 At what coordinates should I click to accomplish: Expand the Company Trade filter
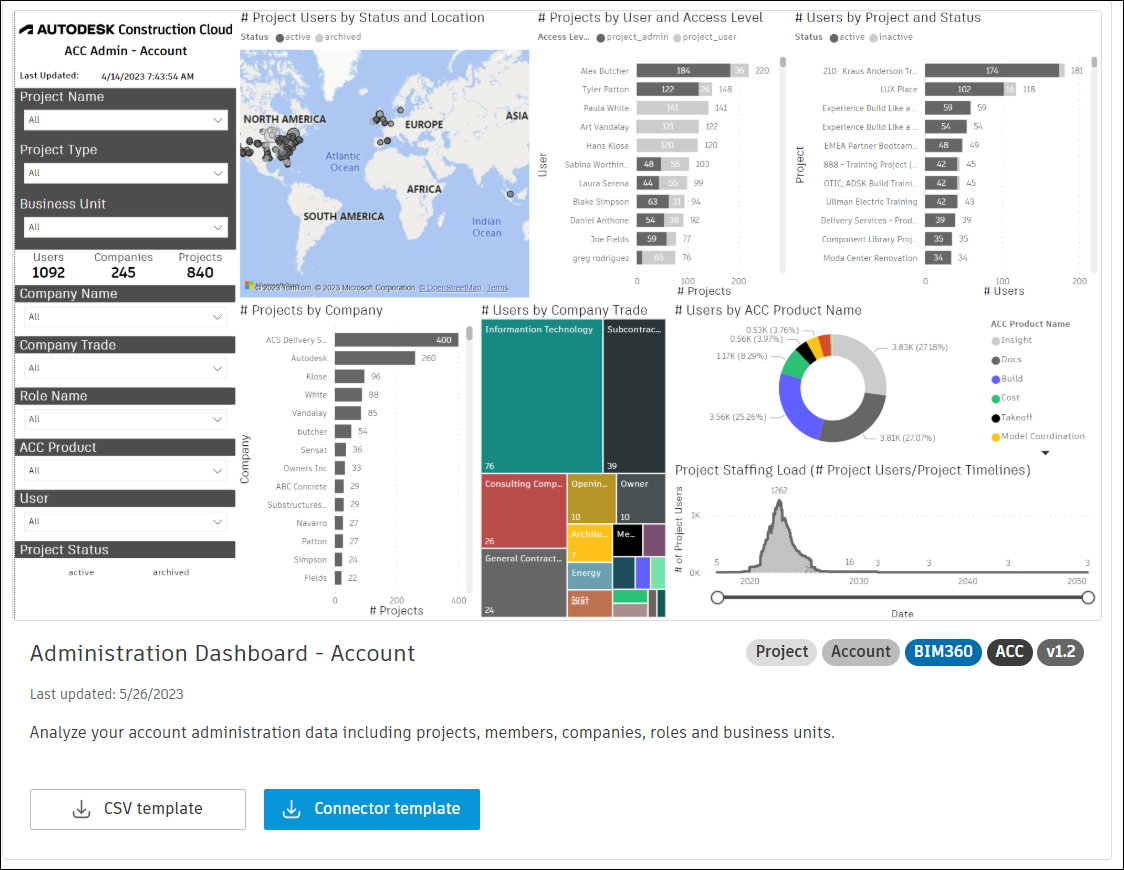click(x=125, y=368)
